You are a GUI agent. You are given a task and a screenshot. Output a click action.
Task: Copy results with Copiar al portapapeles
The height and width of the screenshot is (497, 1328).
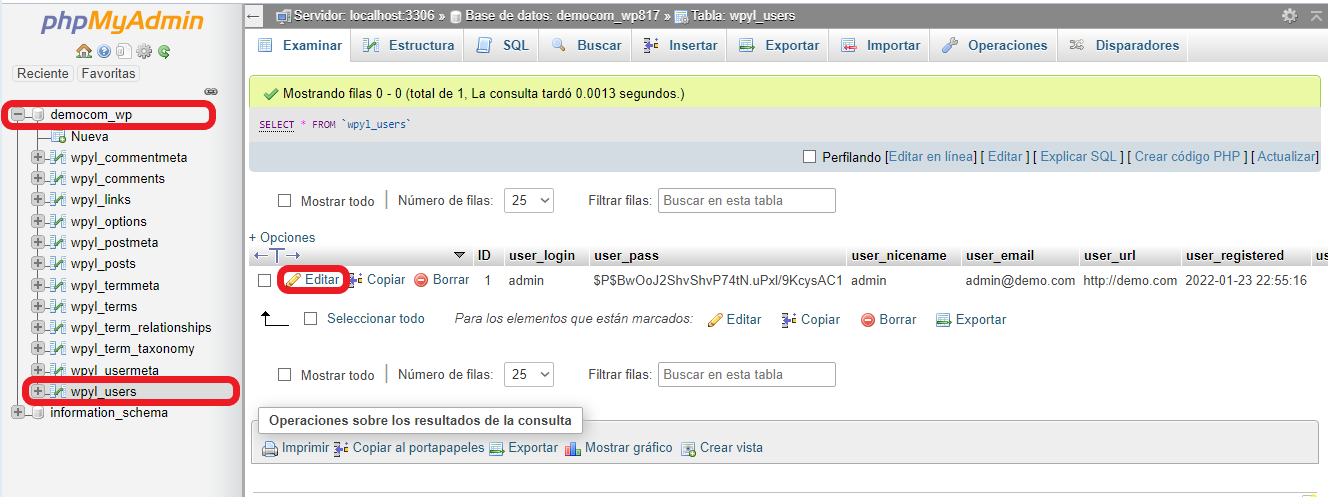(409, 448)
